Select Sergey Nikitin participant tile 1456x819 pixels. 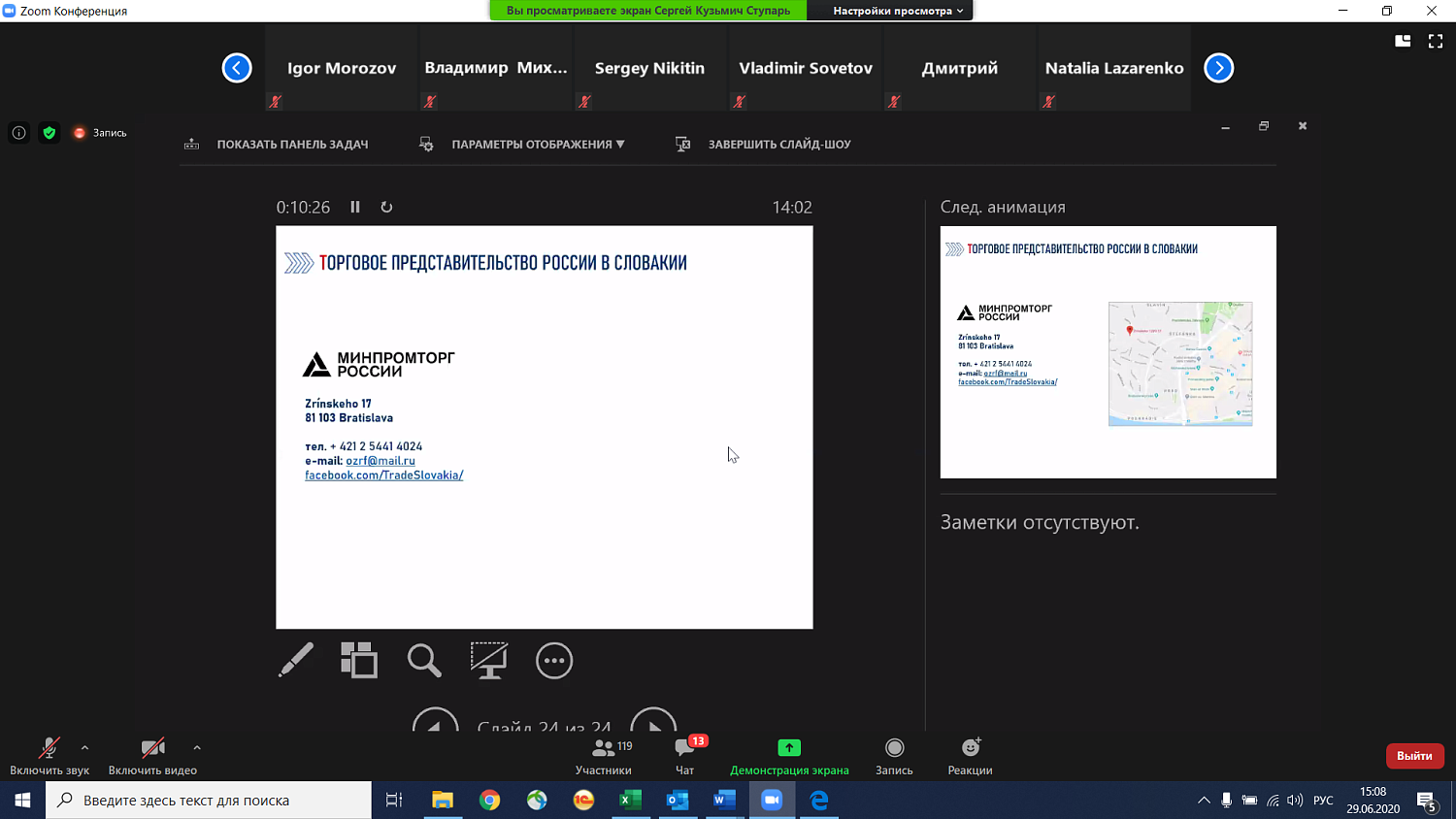[x=649, y=68]
